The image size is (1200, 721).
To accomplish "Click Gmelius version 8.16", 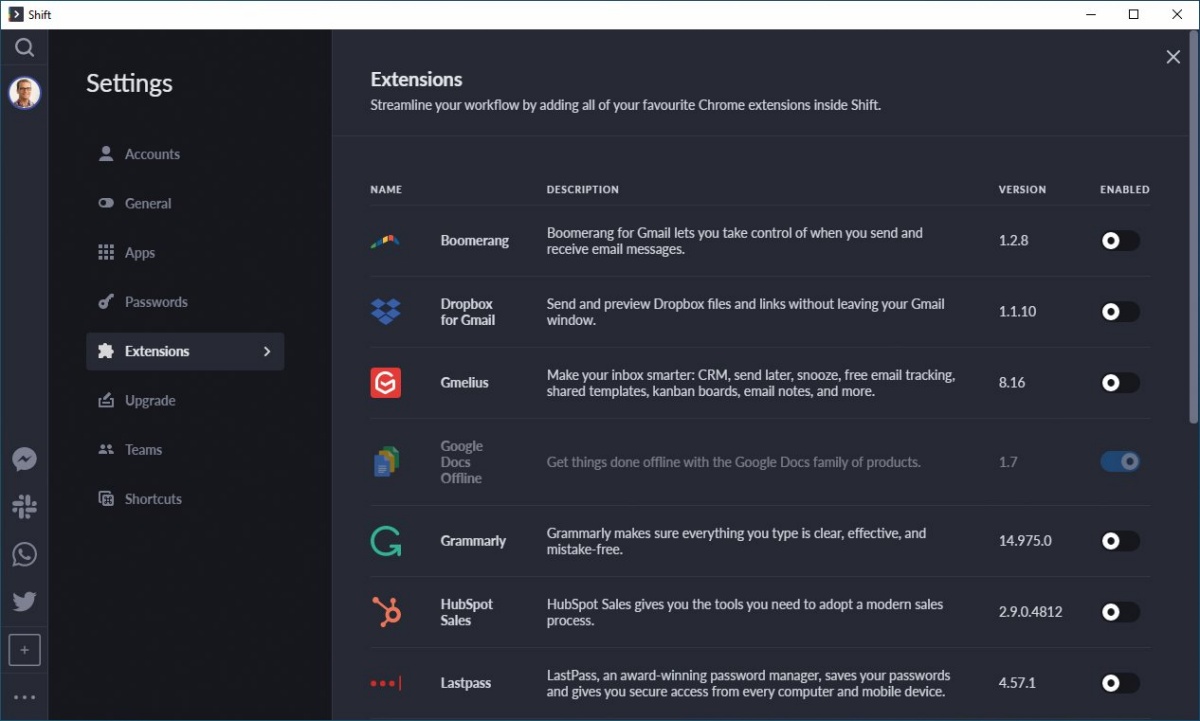I will click(1012, 383).
